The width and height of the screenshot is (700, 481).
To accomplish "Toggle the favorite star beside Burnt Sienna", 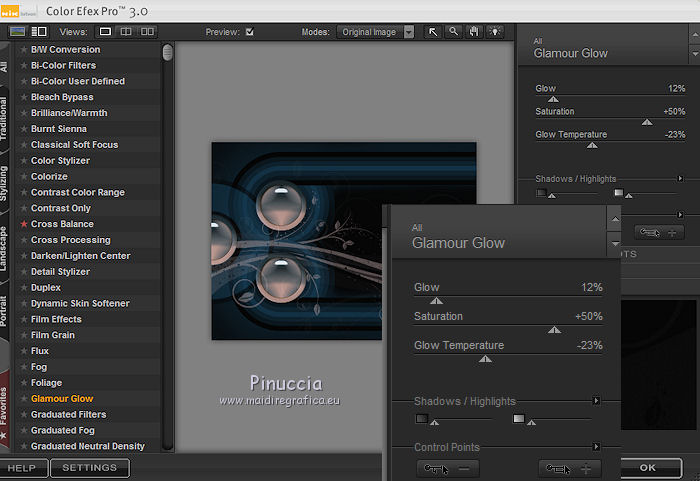I will (24, 129).
